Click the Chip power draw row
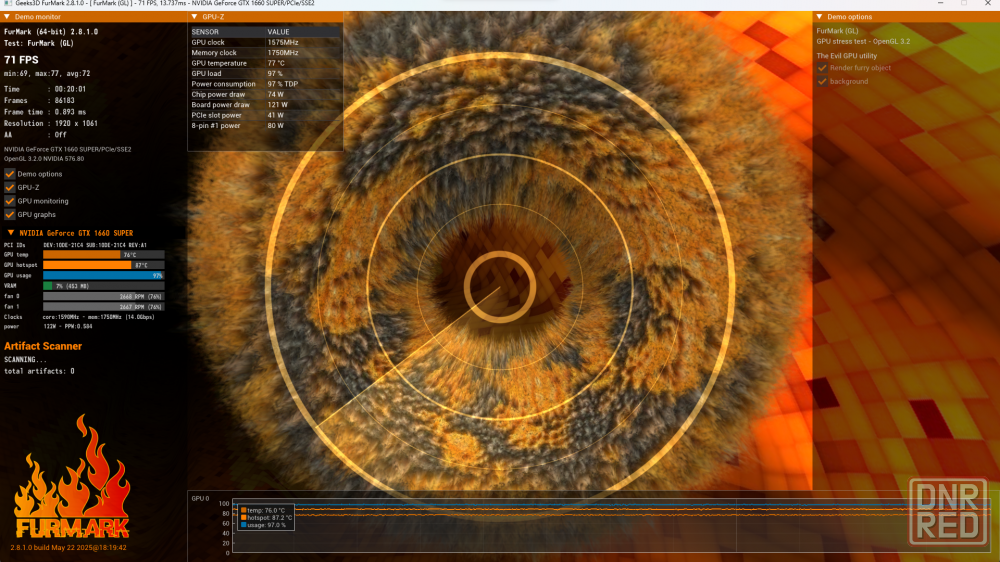1000x562 pixels. (x=265, y=94)
